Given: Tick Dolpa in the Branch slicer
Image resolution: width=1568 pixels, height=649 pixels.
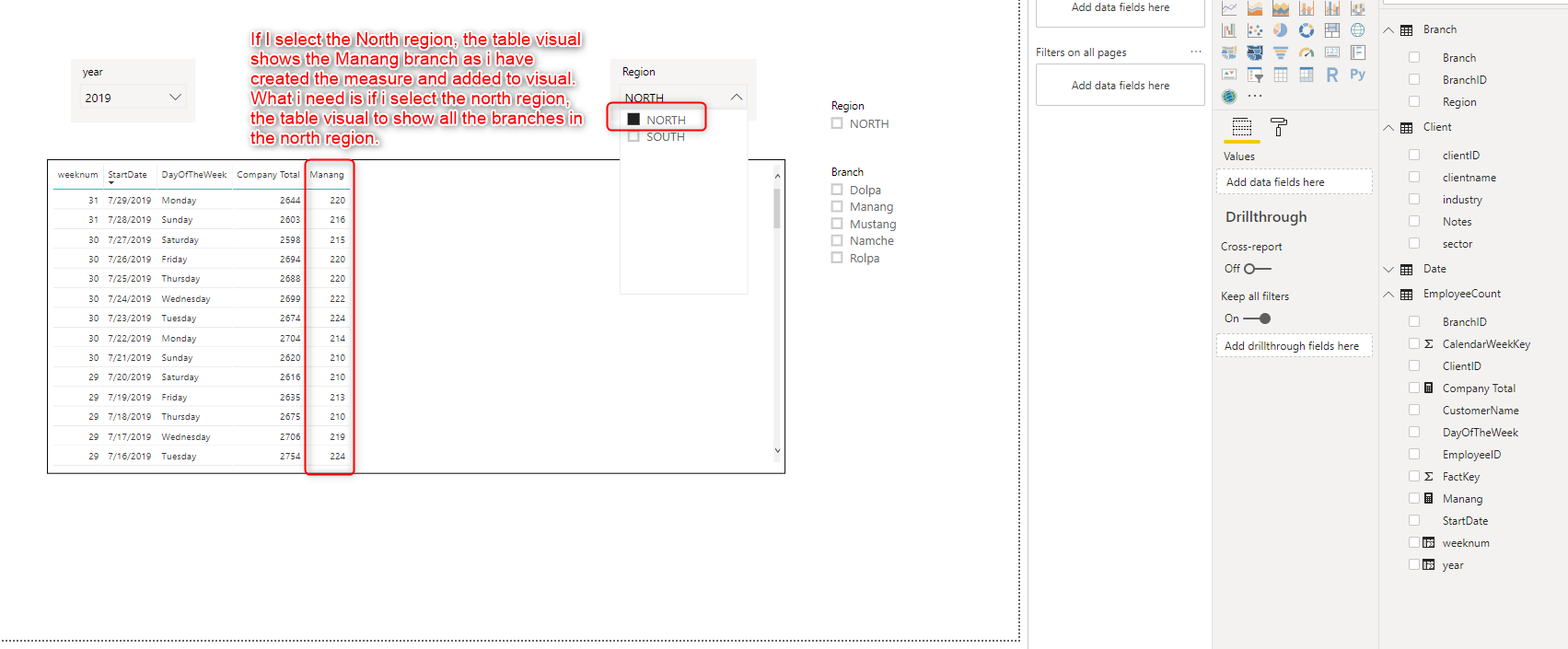Looking at the screenshot, I should 837,190.
